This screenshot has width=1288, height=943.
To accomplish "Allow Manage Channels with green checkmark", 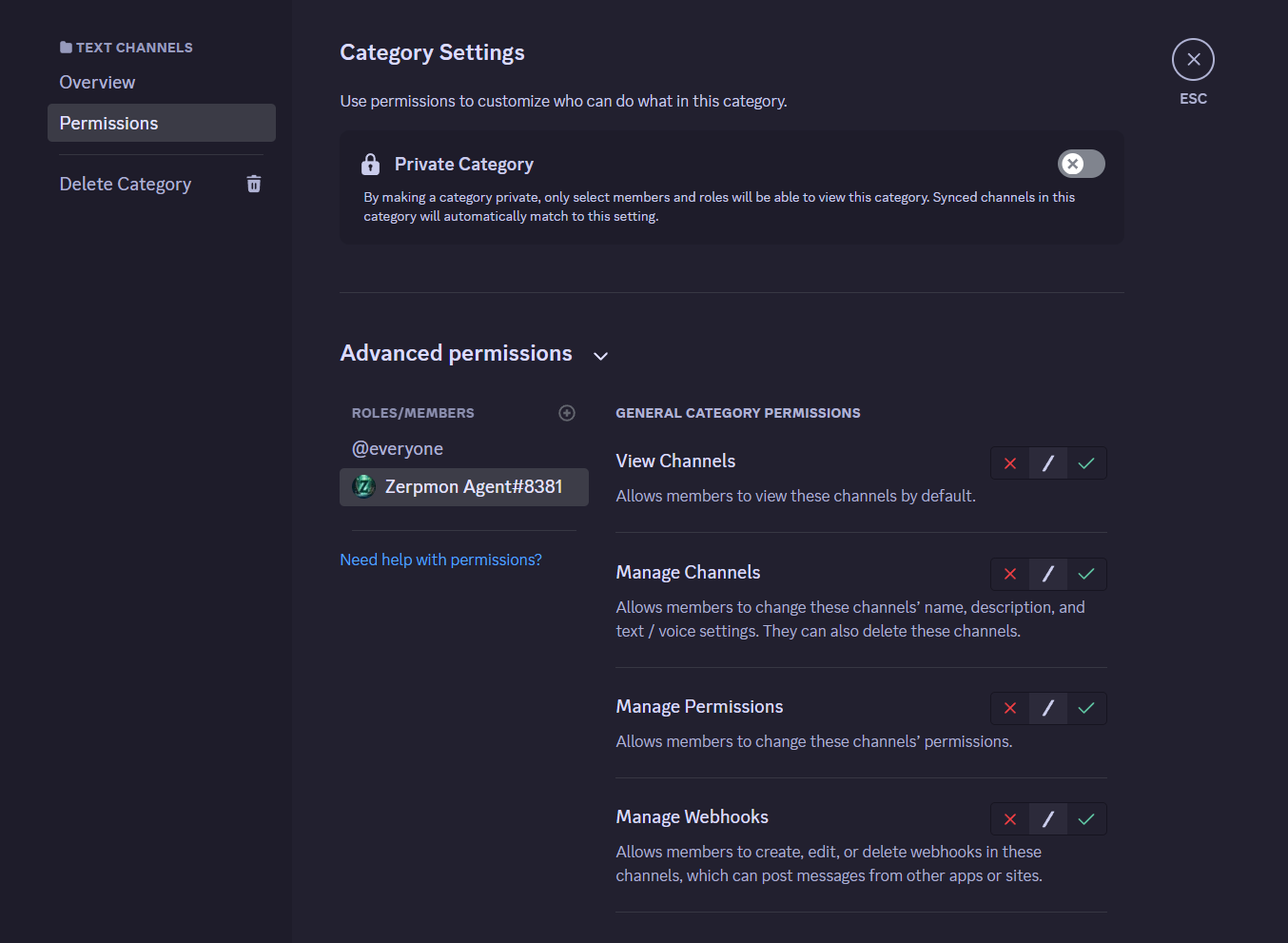I will 1086,575.
